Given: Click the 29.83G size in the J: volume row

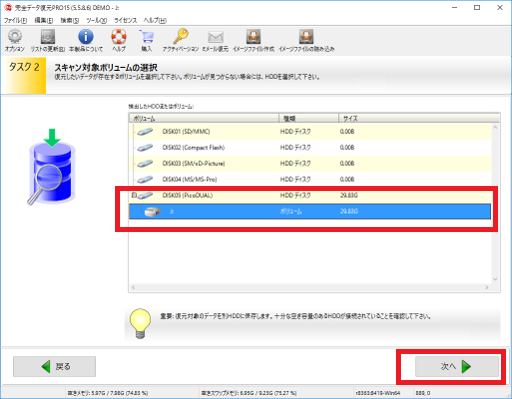Looking at the screenshot, I should pyautogui.click(x=349, y=211).
